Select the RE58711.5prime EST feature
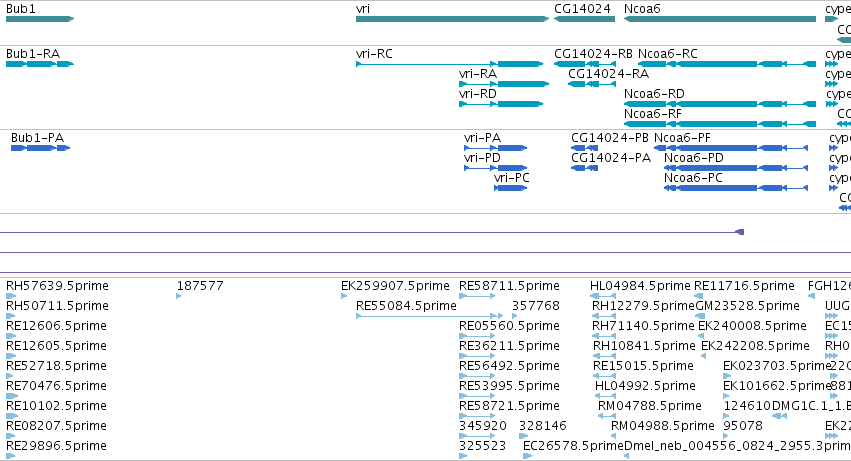851x461 pixels. click(477, 296)
